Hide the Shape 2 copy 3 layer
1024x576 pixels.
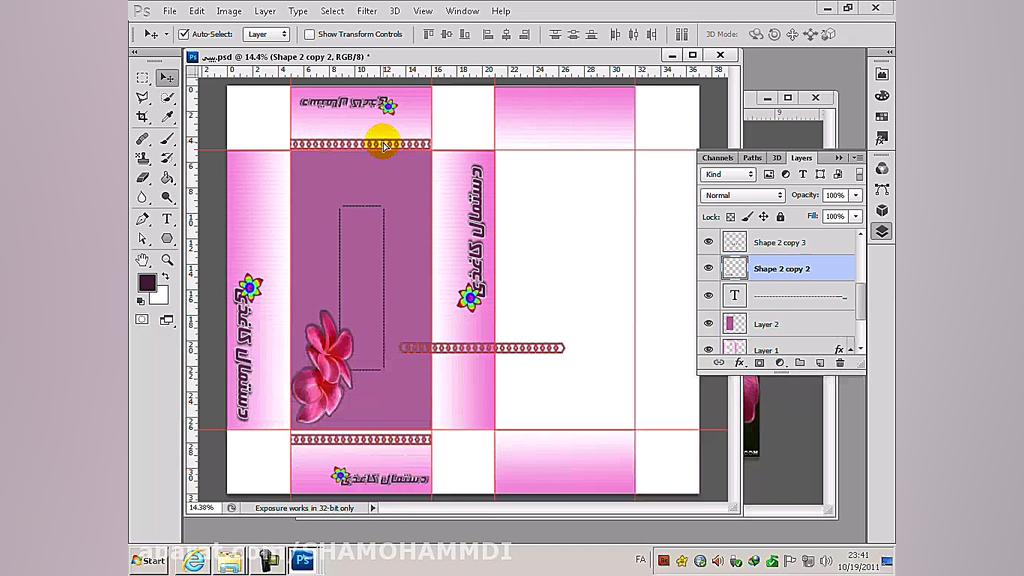tap(708, 242)
